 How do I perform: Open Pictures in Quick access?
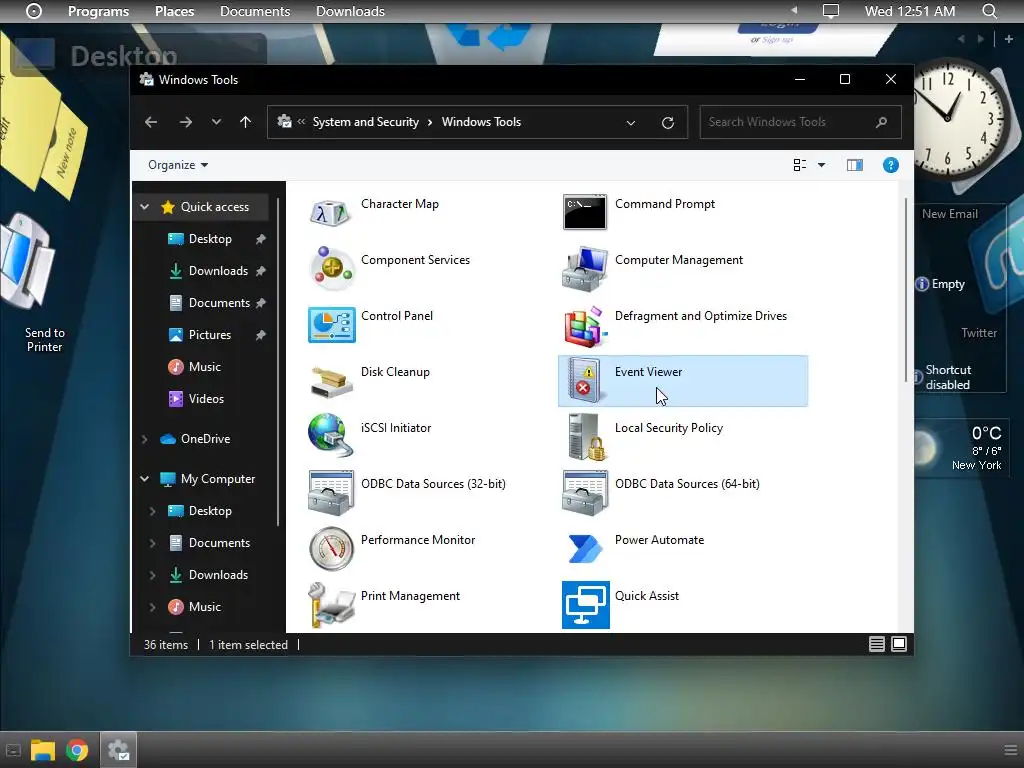[x=210, y=335]
